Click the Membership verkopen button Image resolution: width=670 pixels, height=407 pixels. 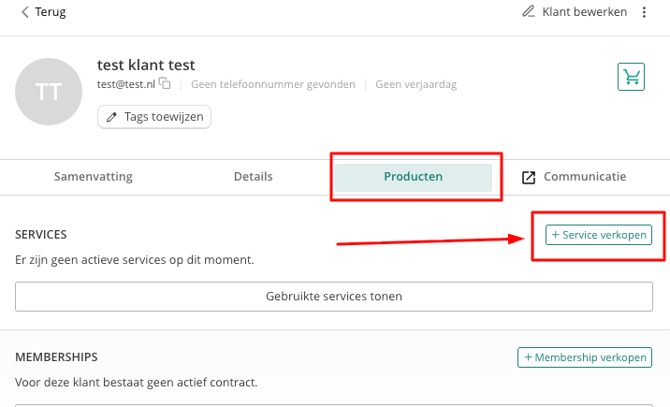tap(585, 357)
